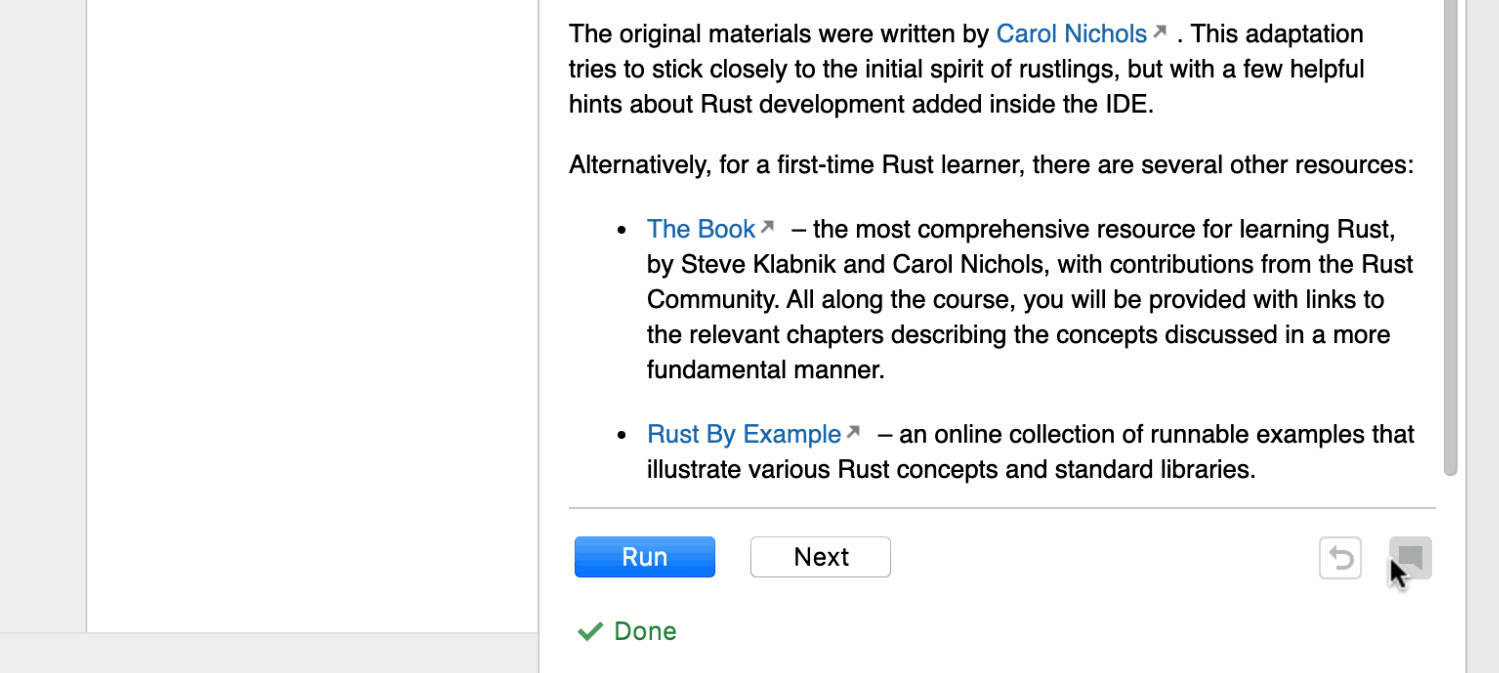The height and width of the screenshot is (673, 1499).
Task: Click the gray status bar at bottom left
Action: [x=269, y=653]
